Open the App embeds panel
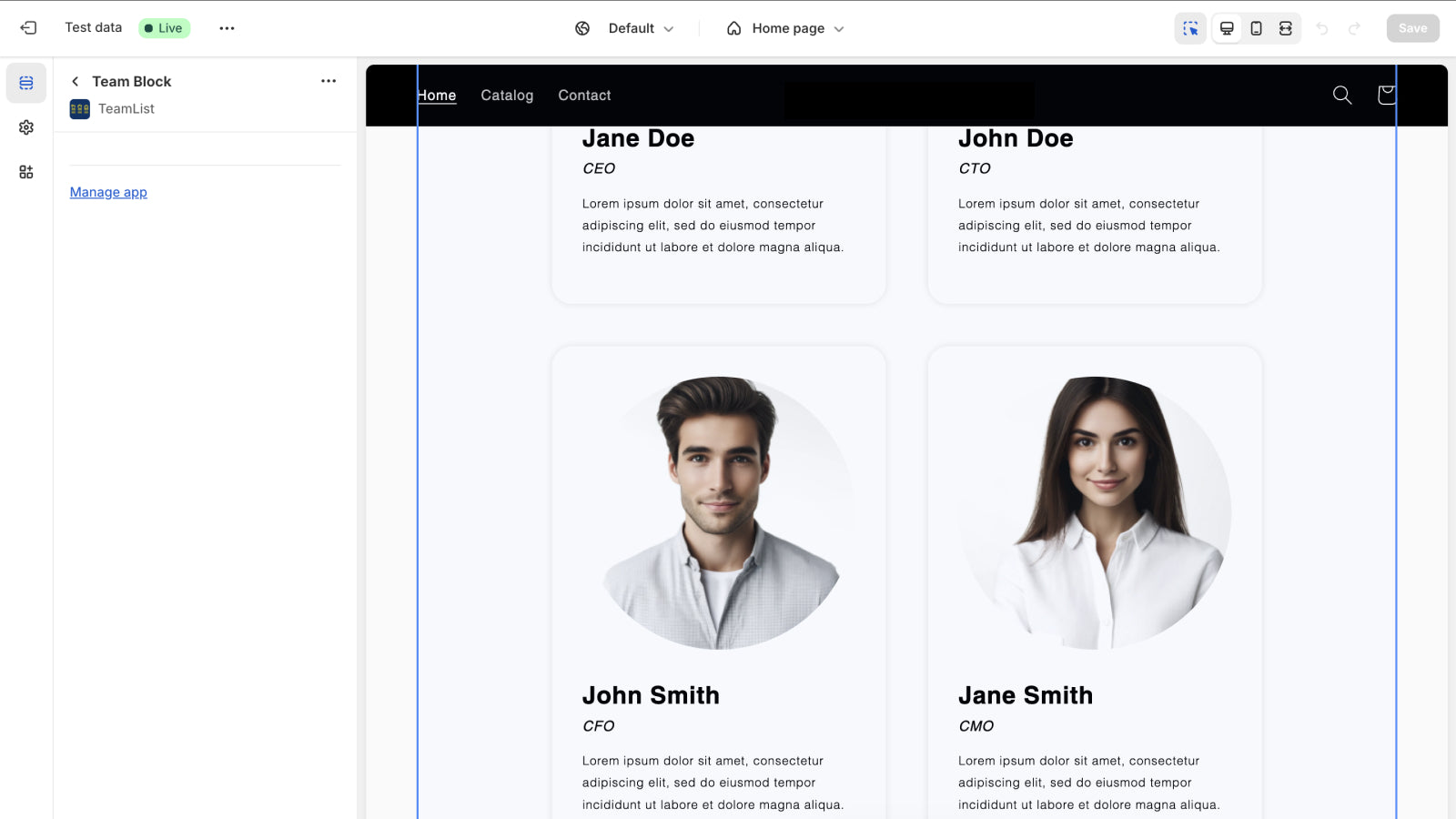 pos(26,171)
